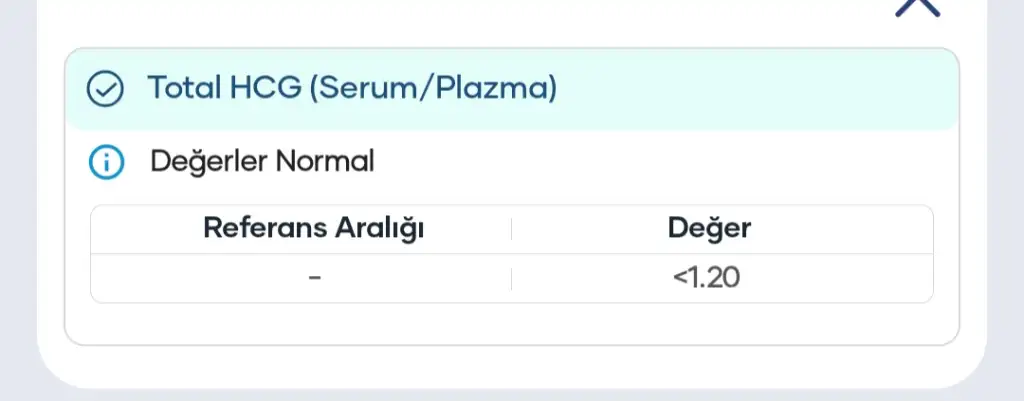Tap the word Normal in the status line
The height and width of the screenshot is (401, 1024).
click(x=325, y=160)
